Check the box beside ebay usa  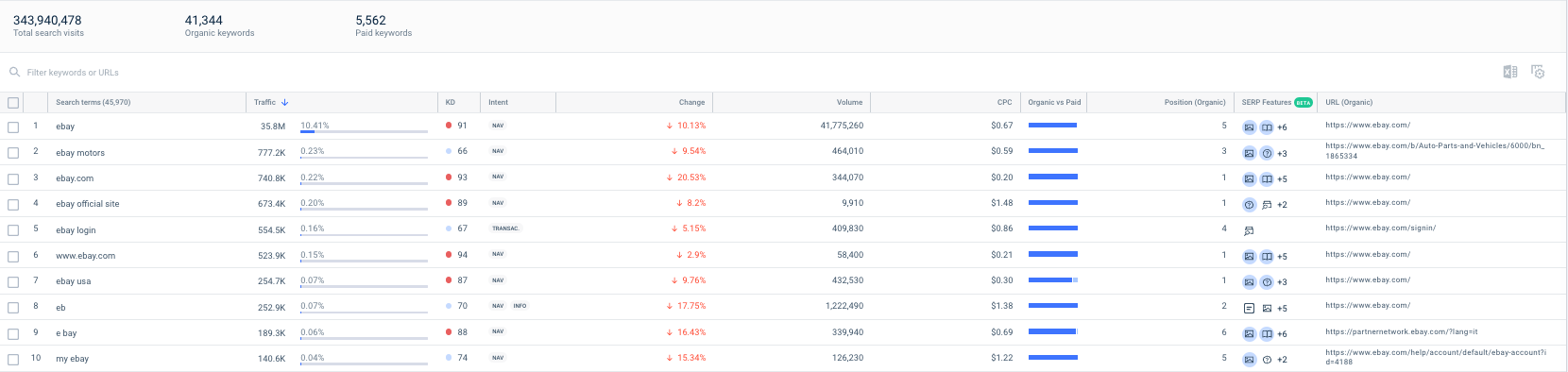(x=13, y=281)
